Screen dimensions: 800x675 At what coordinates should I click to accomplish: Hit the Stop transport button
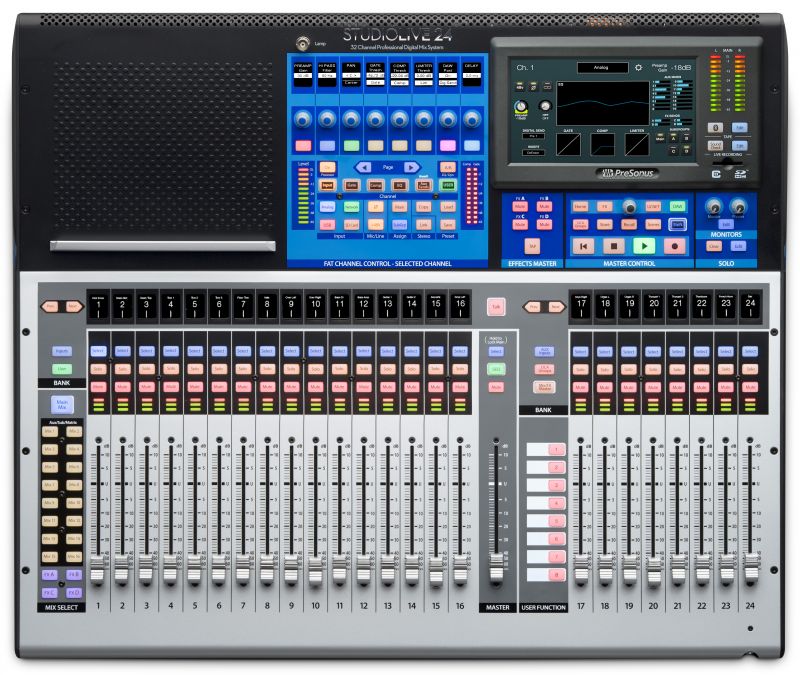click(x=614, y=246)
